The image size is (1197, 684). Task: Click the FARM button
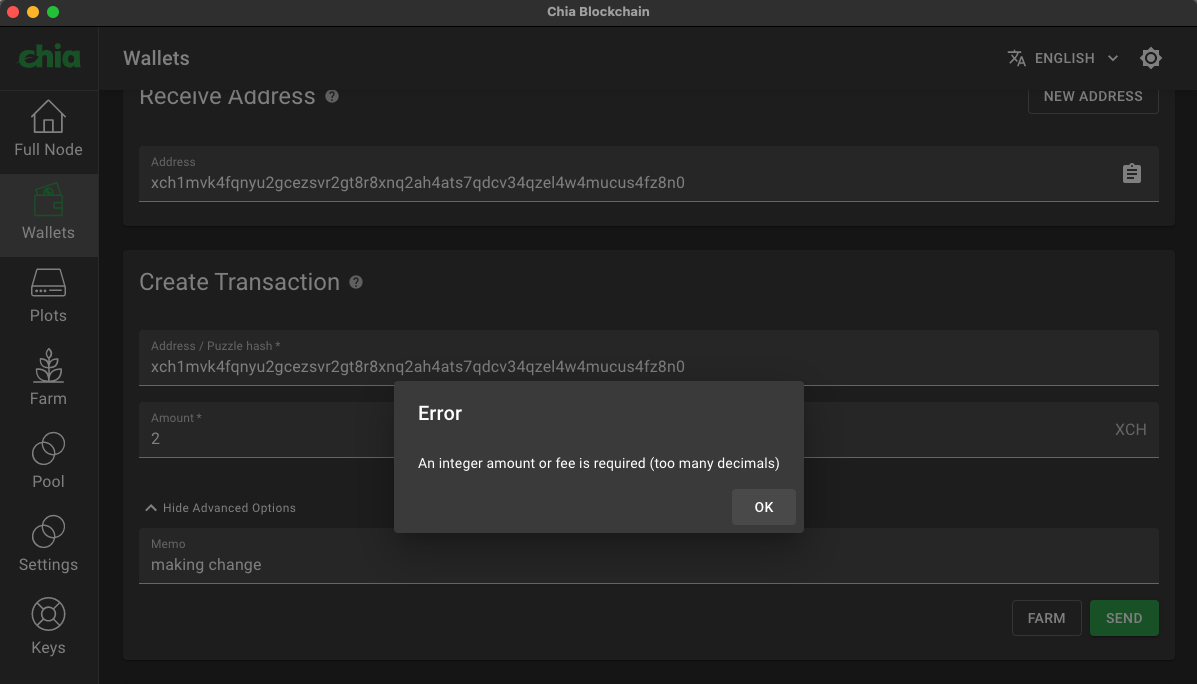(1046, 618)
